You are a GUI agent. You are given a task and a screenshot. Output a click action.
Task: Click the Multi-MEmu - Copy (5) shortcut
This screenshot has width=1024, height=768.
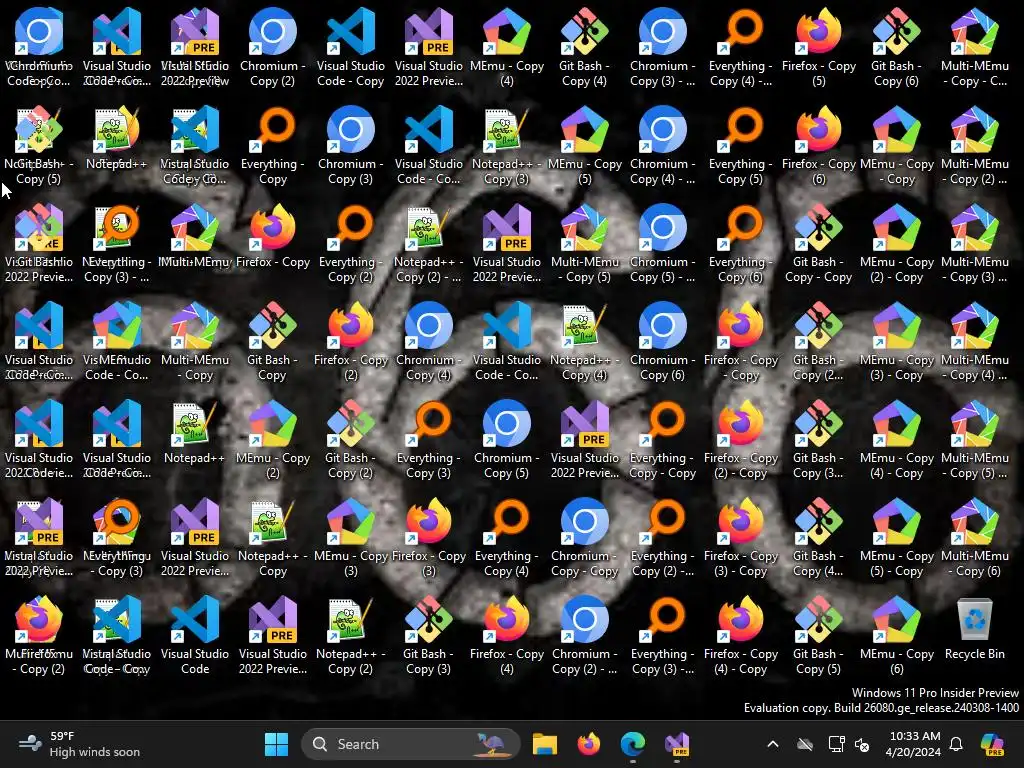[x=584, y=244]
